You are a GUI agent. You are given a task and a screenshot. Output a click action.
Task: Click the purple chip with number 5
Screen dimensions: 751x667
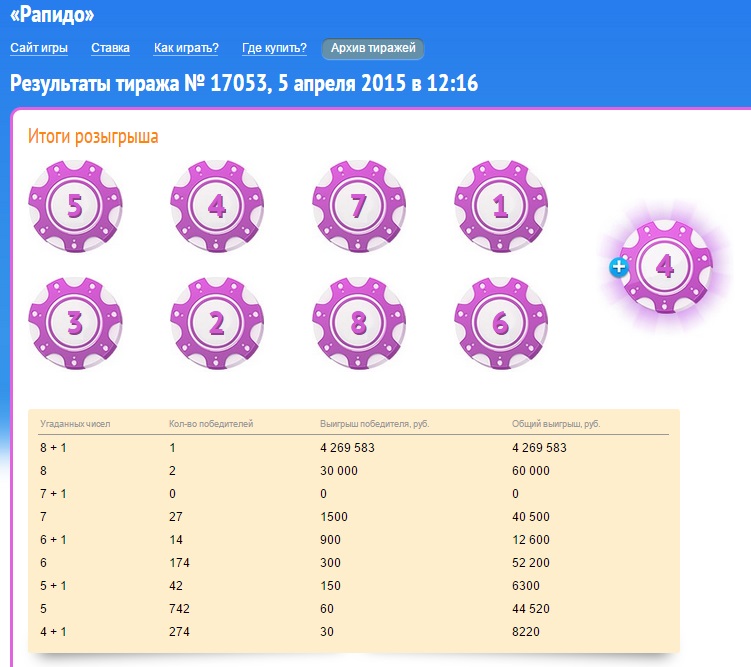(x=75, y=207)
